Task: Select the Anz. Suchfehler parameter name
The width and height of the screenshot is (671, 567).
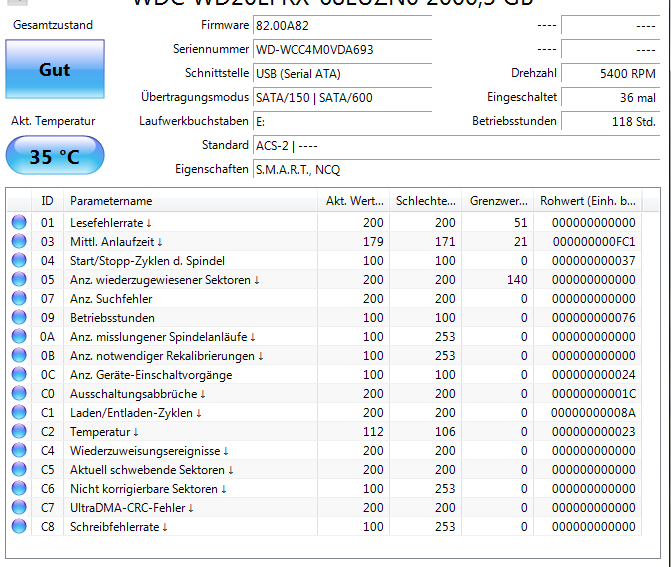Action: tap(111, 299)
